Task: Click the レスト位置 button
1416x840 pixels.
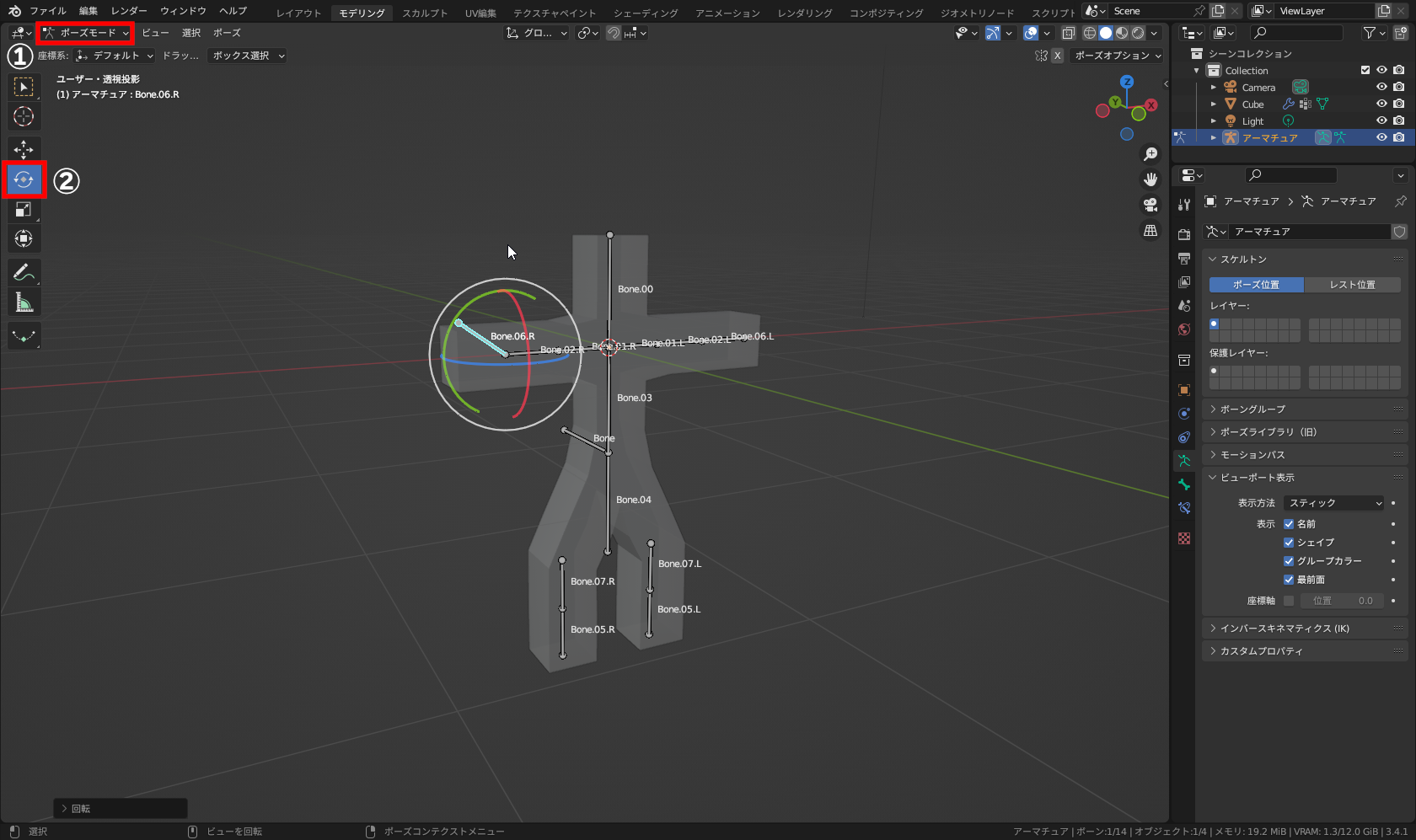Action: click(x=1352, y=285)
